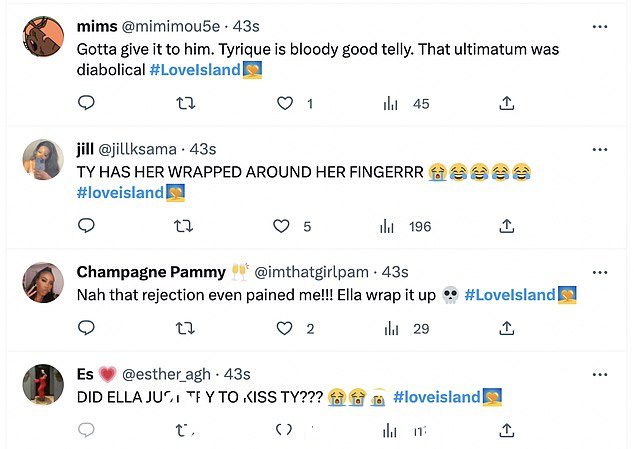
Task: Open more options for mims' tweet
Action: click(x=600, y=27)
